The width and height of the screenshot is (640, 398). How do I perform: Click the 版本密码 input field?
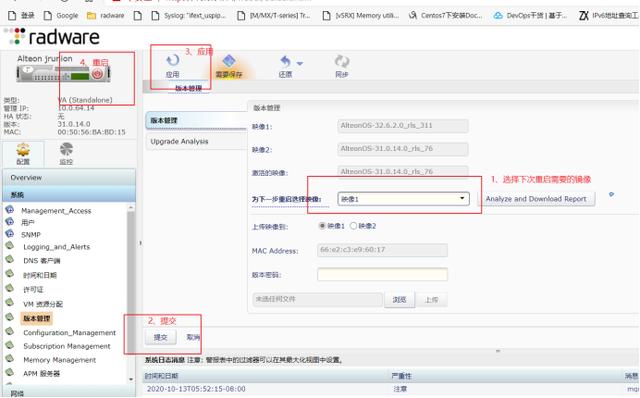(x=382, y=274)
